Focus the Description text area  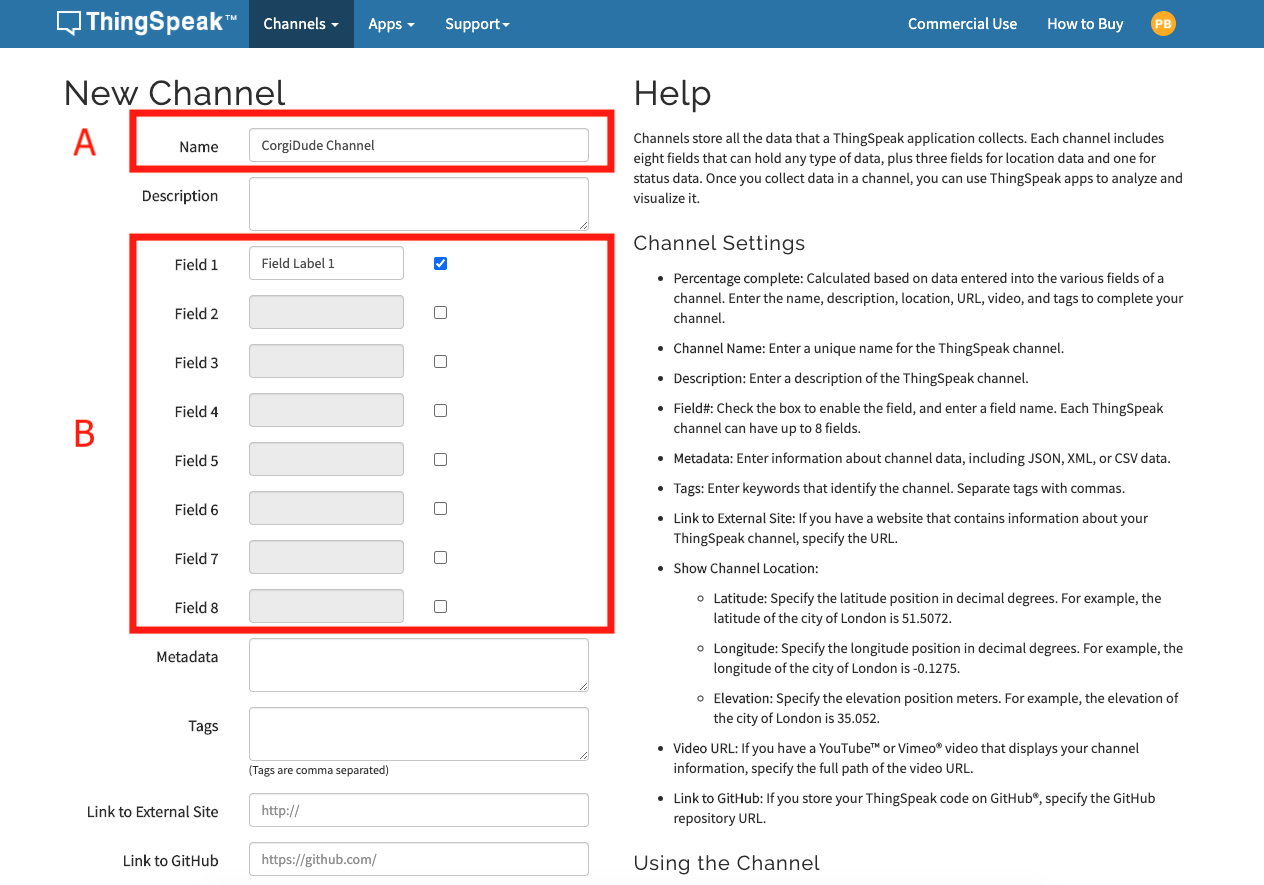(x=418, y=204)
